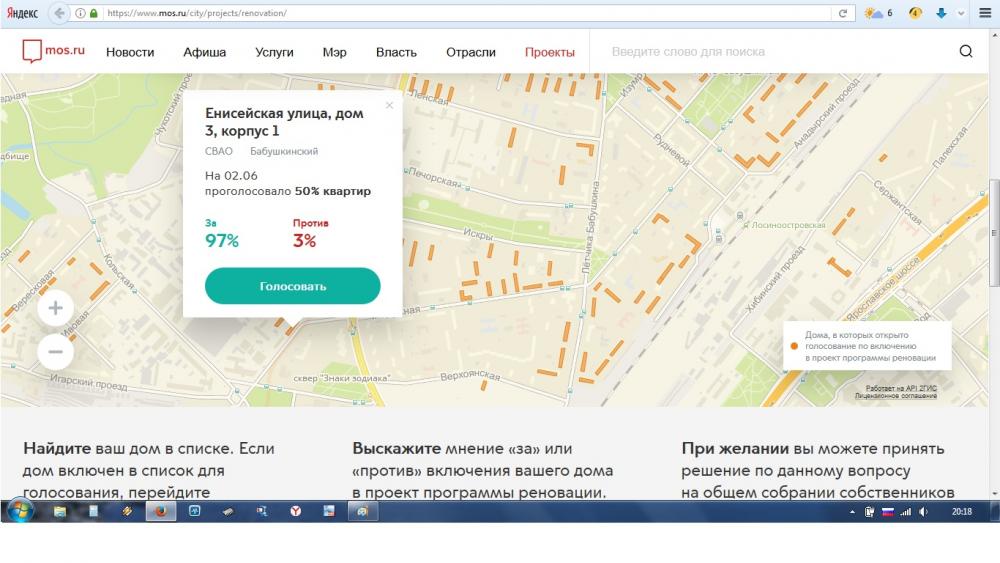Reload the page using refresh icon
This screenshot has height=563, width=1000.
point(843,13)
